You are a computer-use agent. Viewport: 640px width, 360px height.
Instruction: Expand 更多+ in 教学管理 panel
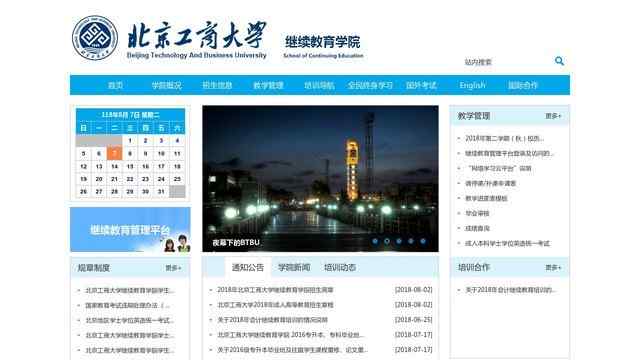553,116
